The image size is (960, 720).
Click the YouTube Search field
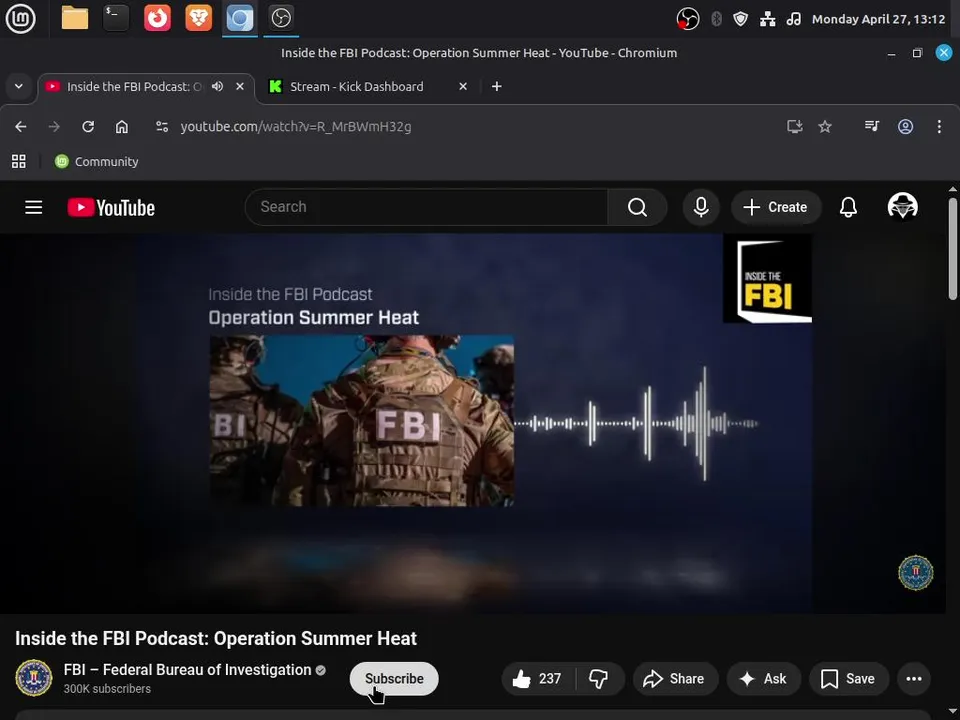(x=426, y=207)
